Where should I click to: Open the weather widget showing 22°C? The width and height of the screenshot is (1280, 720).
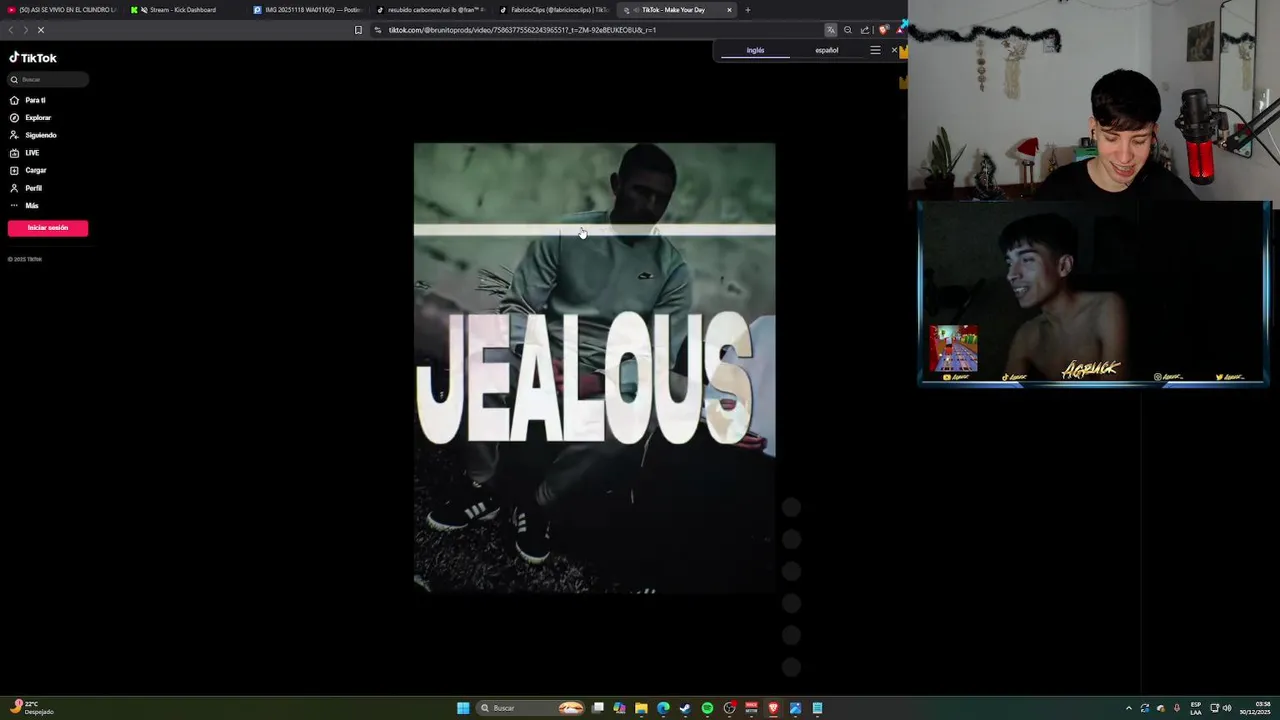(31, 708)
